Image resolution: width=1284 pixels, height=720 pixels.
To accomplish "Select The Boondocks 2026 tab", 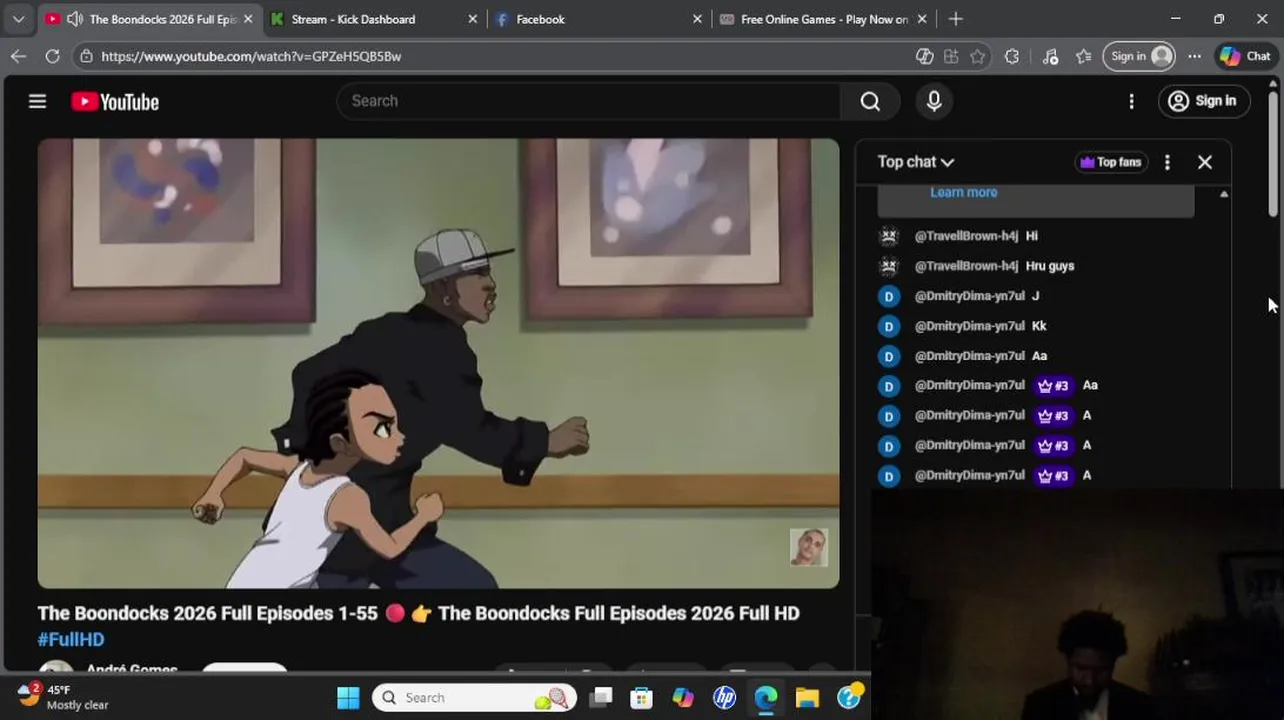I will tap(162, 19).
